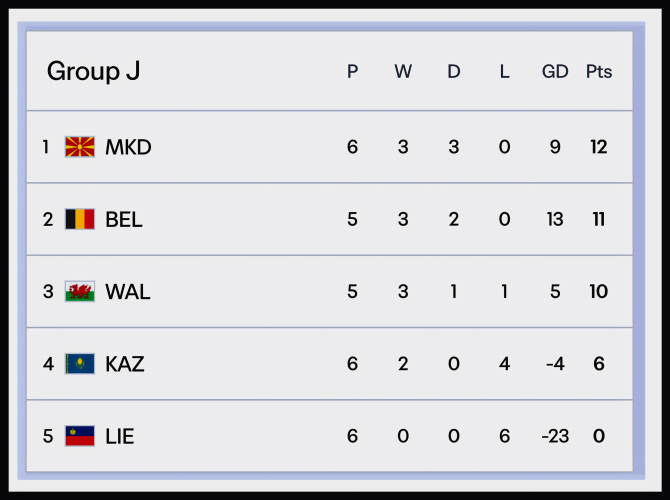
Task: Click the W column header
Action: click(403, 72)
